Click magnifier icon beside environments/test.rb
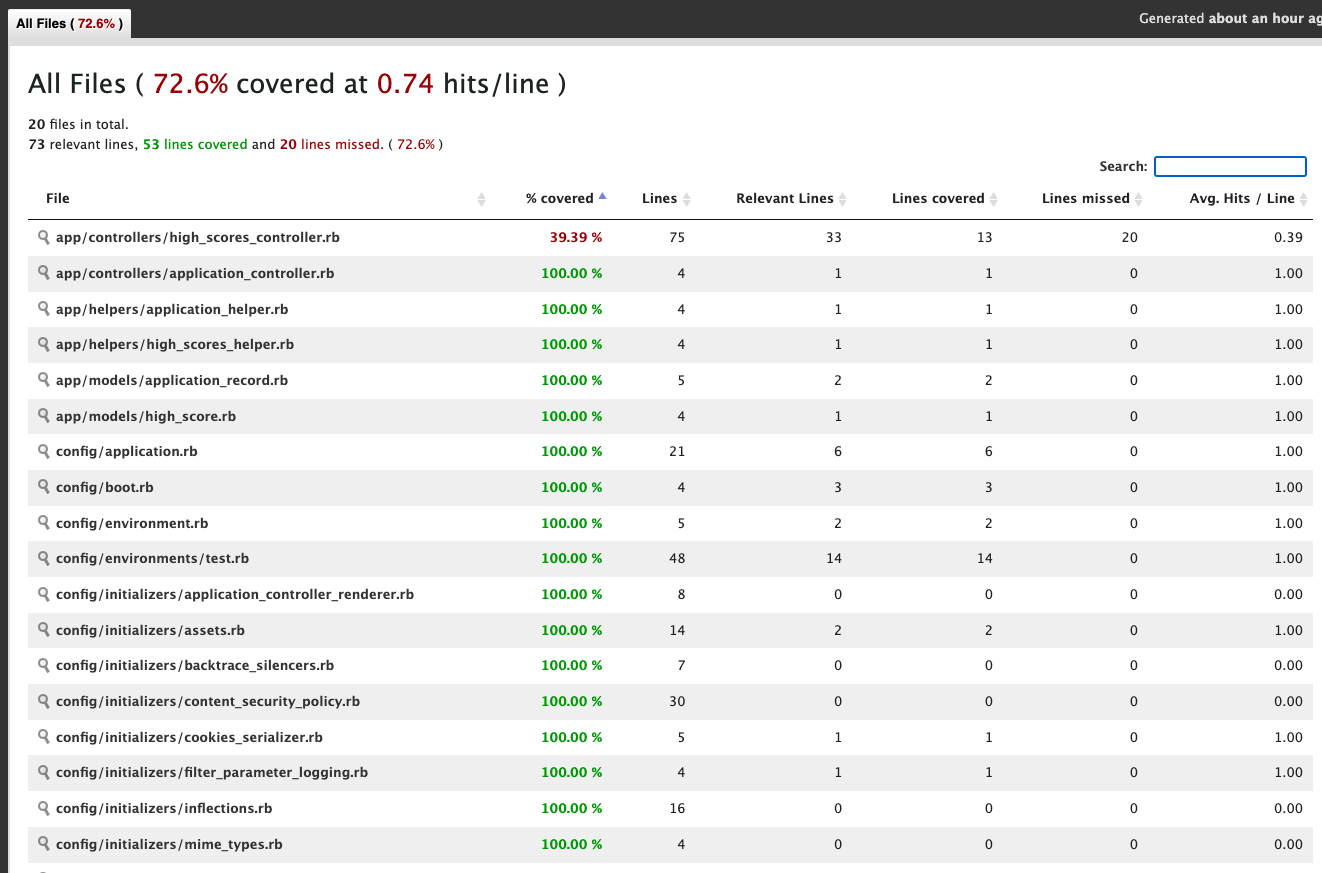1322x873 pixels. (43, 558)
